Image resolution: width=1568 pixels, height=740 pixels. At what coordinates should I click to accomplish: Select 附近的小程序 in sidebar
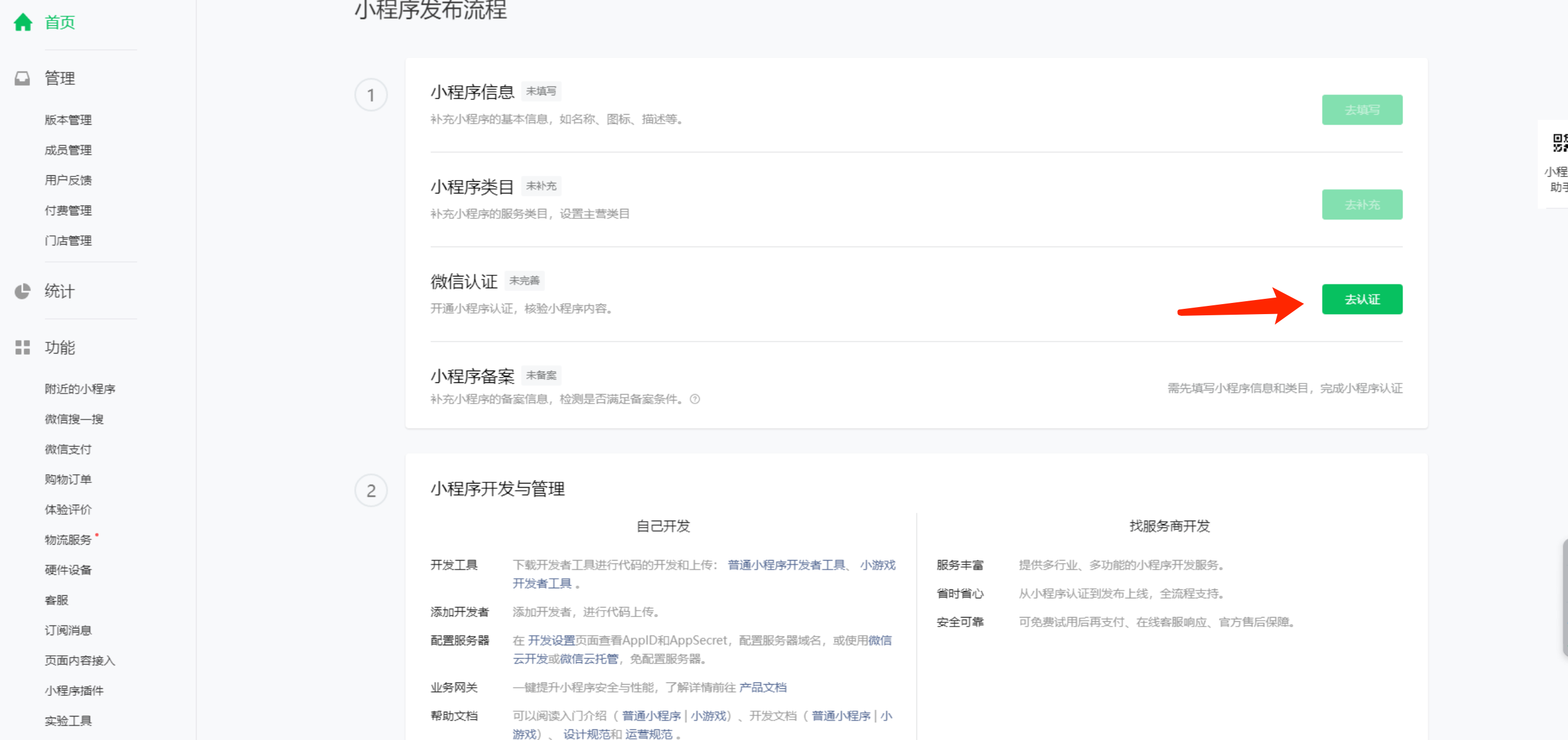(x=79, y=389)
